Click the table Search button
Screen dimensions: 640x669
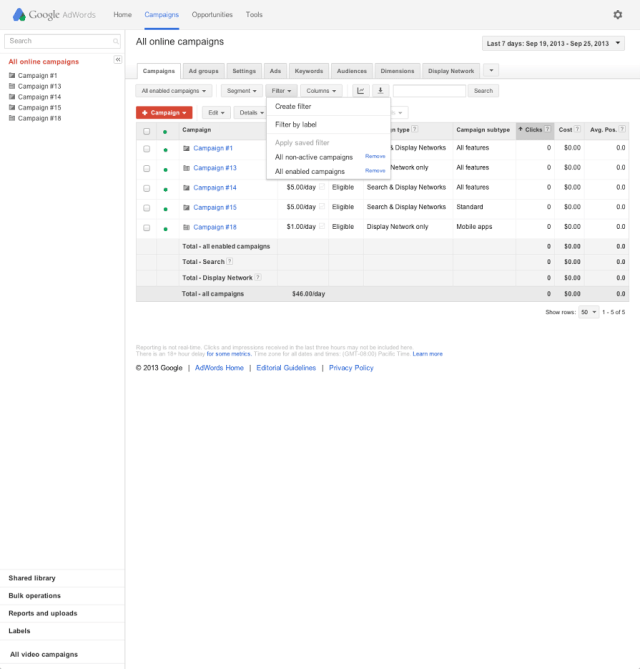(483, 90)
